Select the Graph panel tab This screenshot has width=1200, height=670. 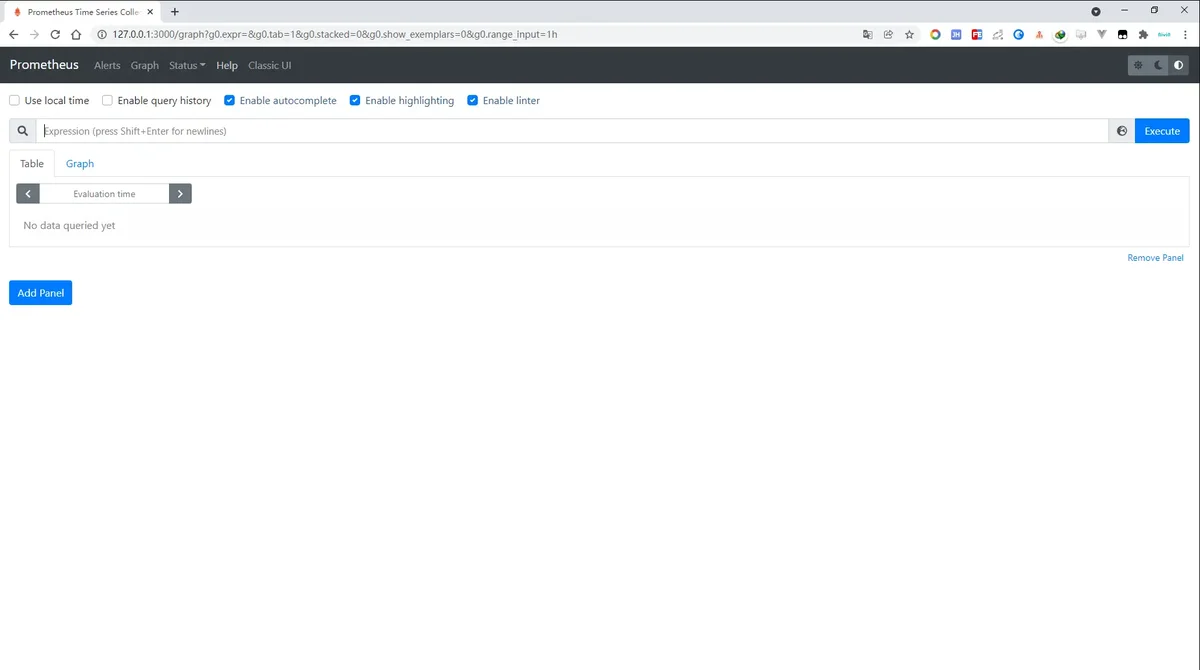pos(80,164)
